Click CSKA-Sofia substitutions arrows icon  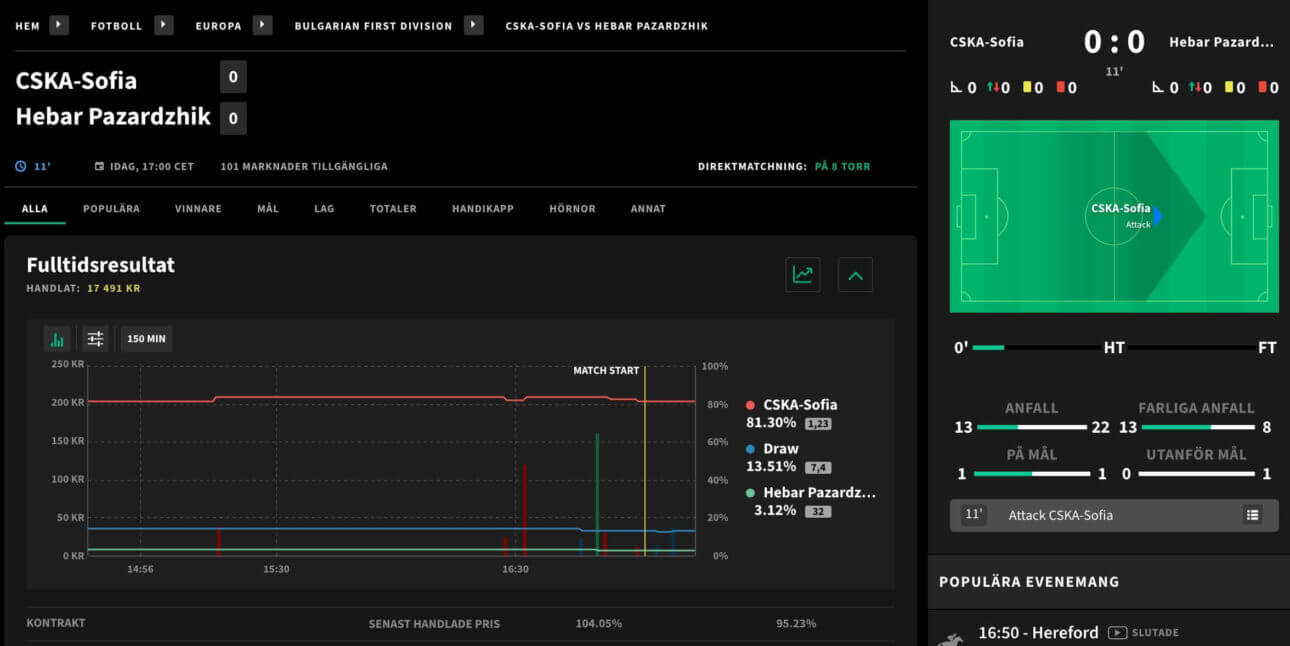tap(993, 88)
